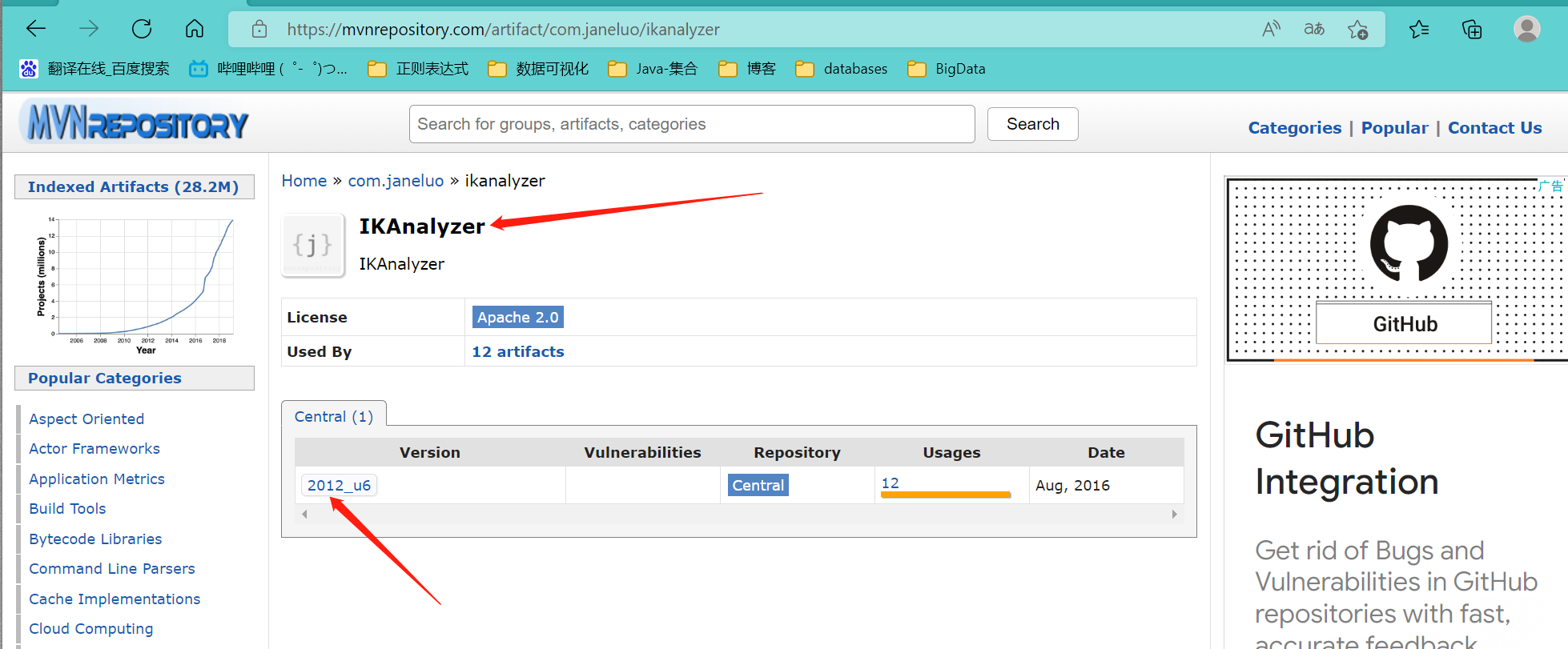Click the Central repository badge
This screenshot has height=649, width=1568.
pyautogui.click(x=758, y=485)
